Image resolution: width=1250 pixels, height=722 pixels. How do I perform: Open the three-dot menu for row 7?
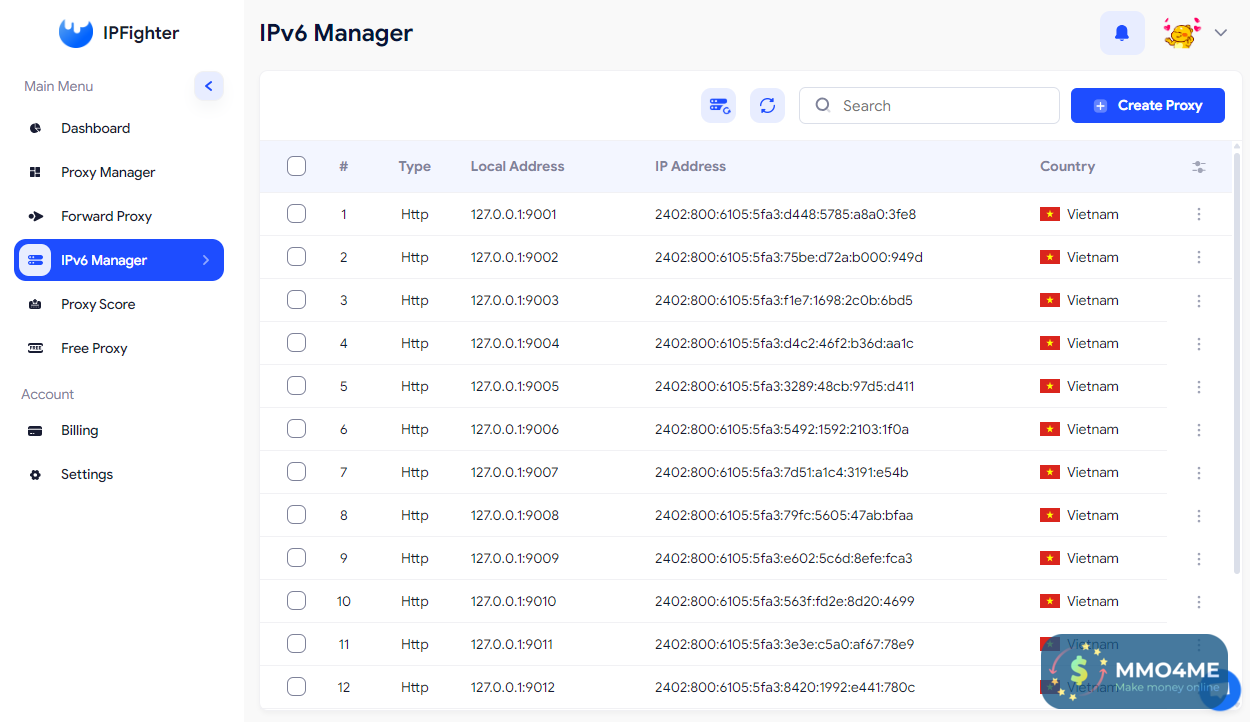coord(1199,472)
